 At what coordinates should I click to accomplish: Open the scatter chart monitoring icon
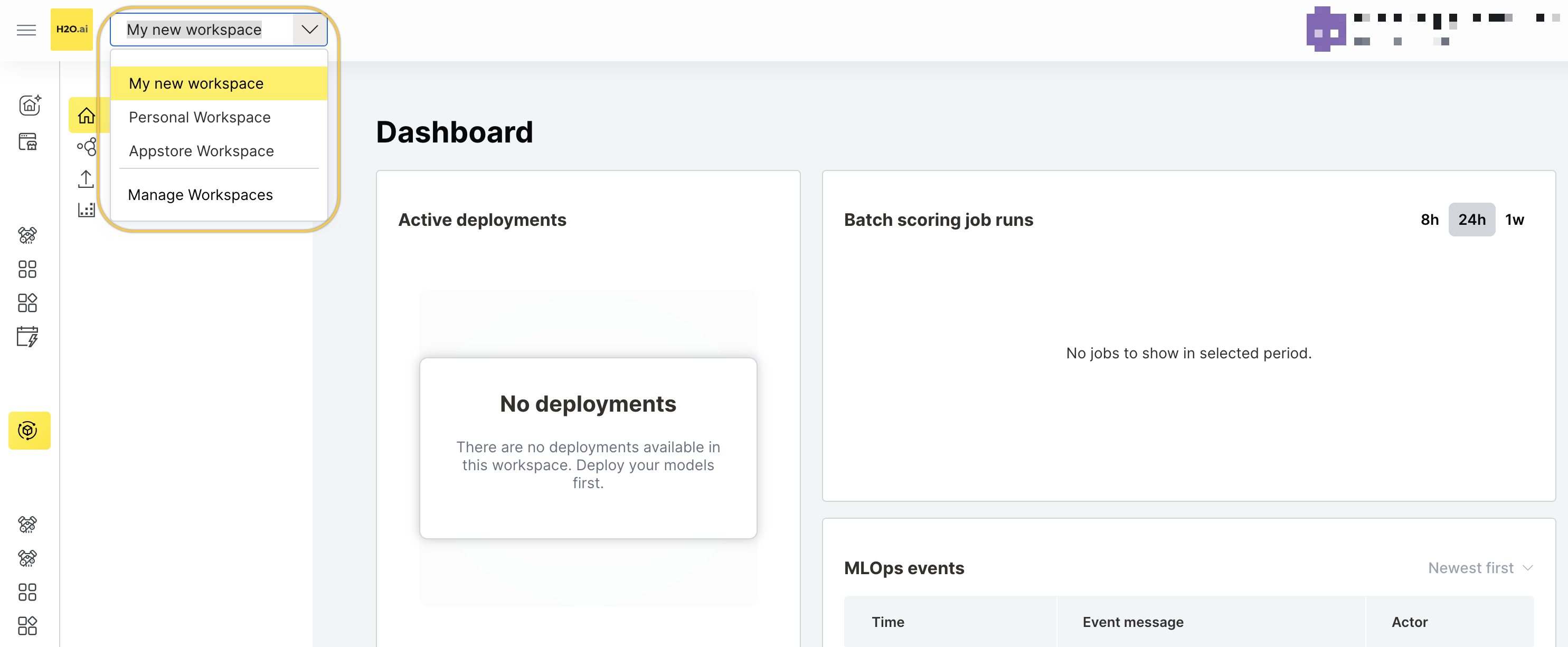tap(87, 210)
